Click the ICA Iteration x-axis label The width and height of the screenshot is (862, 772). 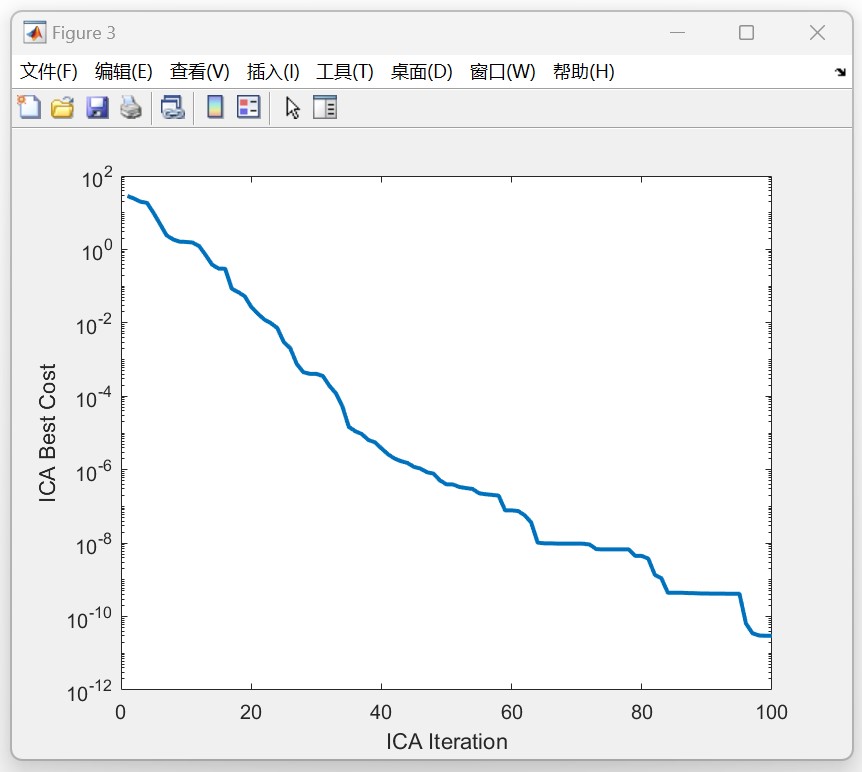[x=446, y=742]
